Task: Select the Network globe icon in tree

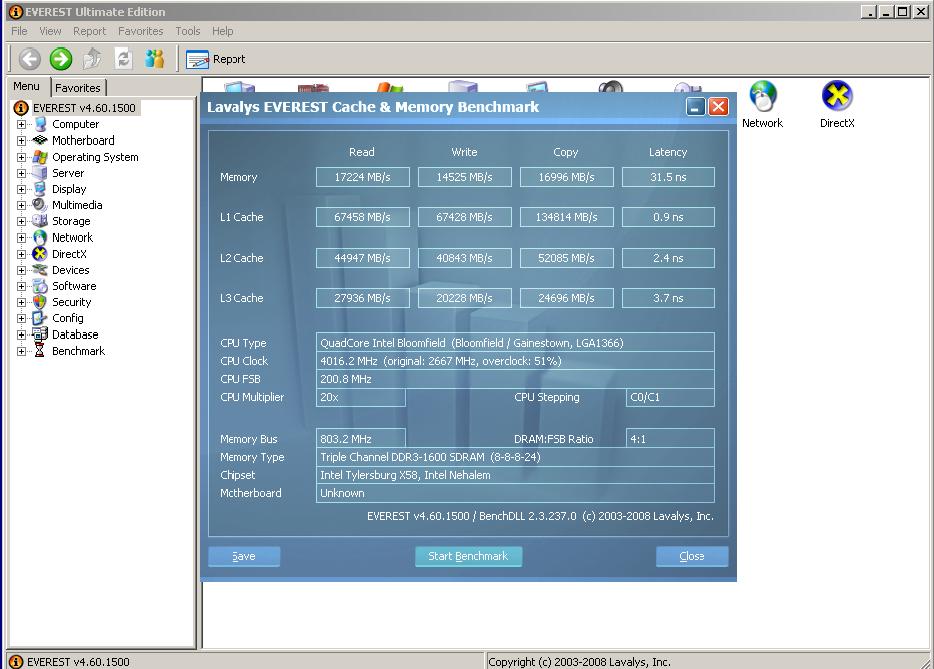Action: (40, 238)
